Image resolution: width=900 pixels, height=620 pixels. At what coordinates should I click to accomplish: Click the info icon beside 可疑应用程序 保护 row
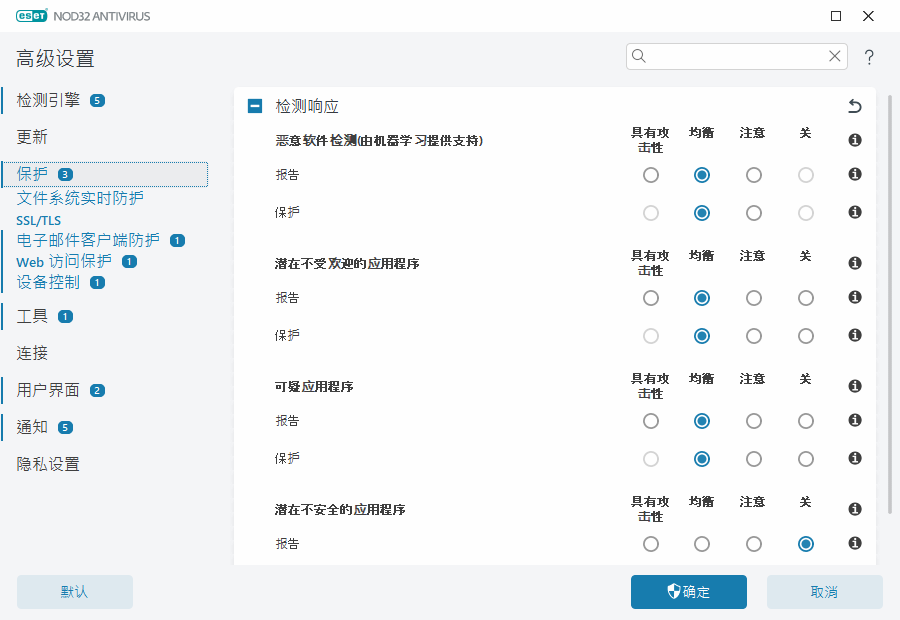click(854, 459)
